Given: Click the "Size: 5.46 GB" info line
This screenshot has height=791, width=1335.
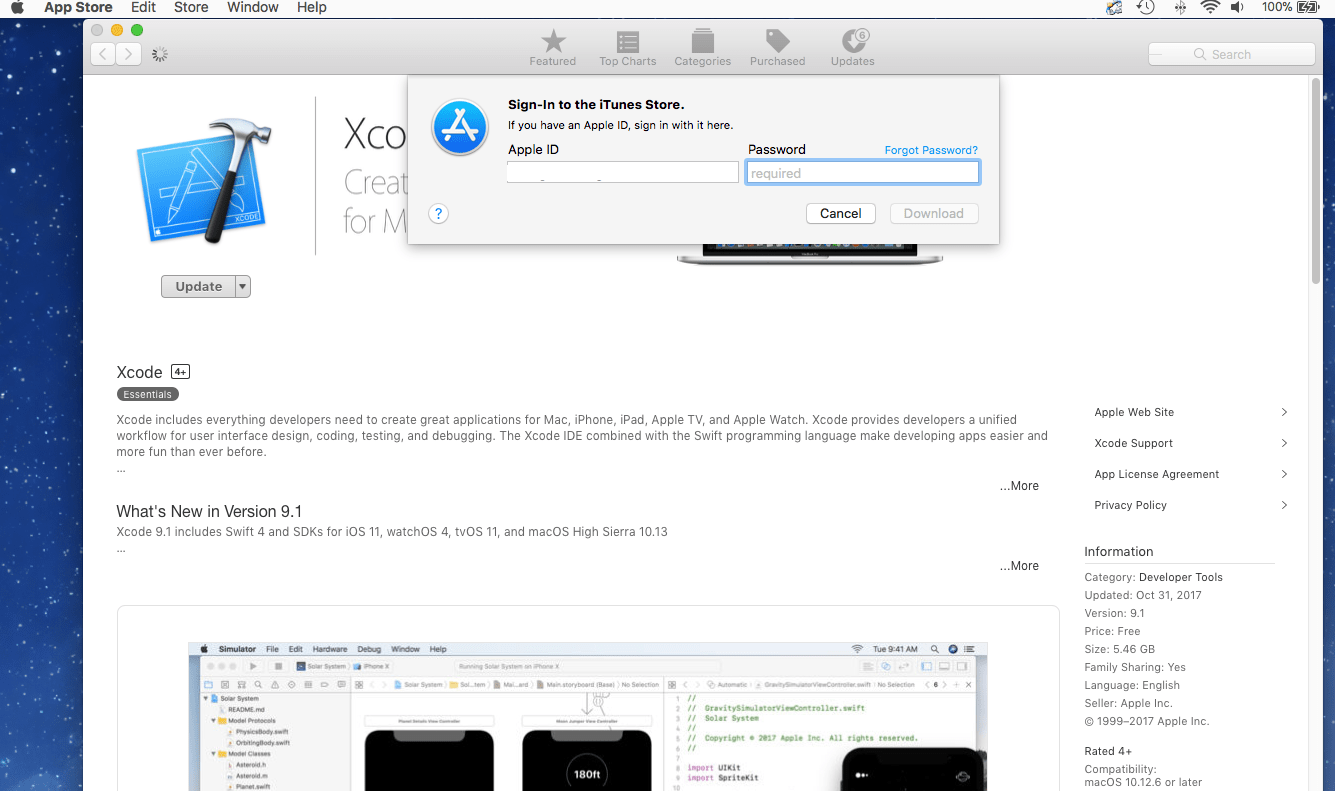Looking at the screenshot, I should coord(1119,649).
